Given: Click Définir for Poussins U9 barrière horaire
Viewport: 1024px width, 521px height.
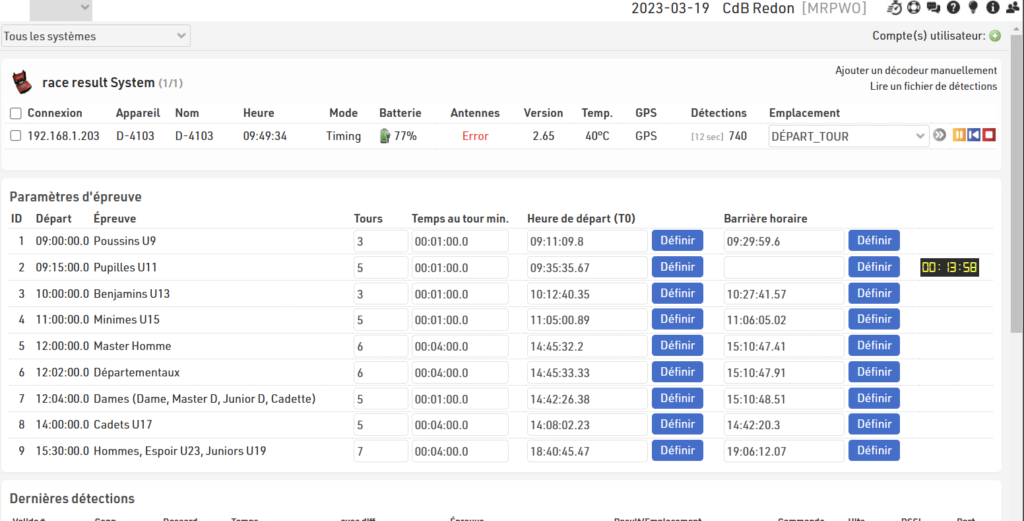Looking at the screenshot, I should [x=874, y=240].
